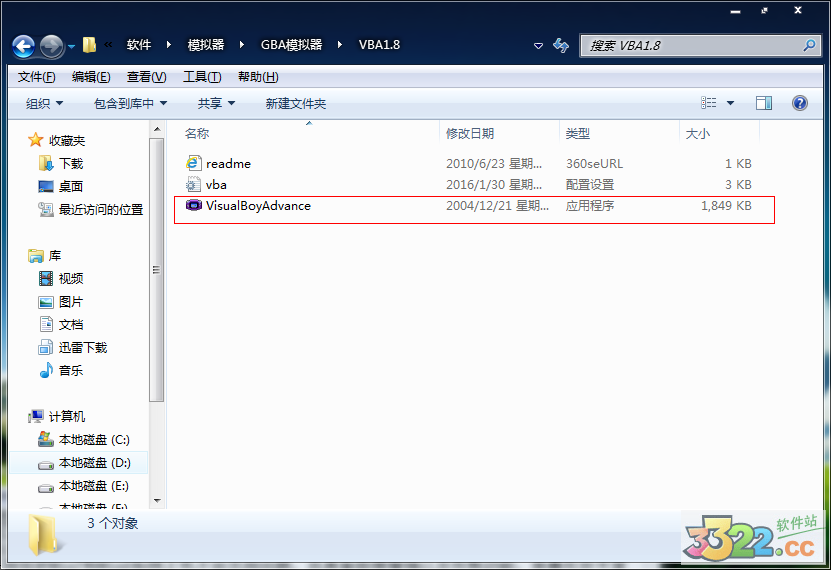Select 软件 breadcrumb in address bar
This screenshot has height=570, width=831.
pos(139,44)
